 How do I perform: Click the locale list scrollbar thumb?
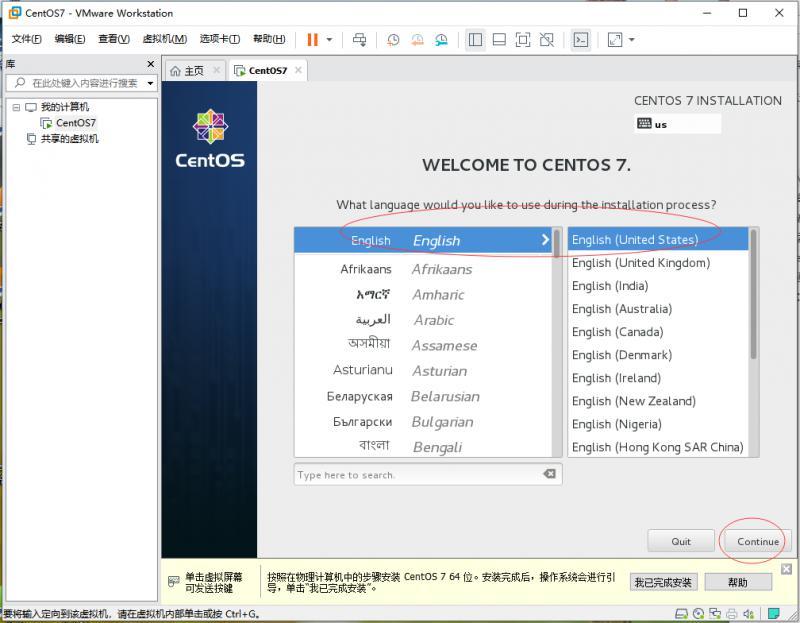[754, 294]
